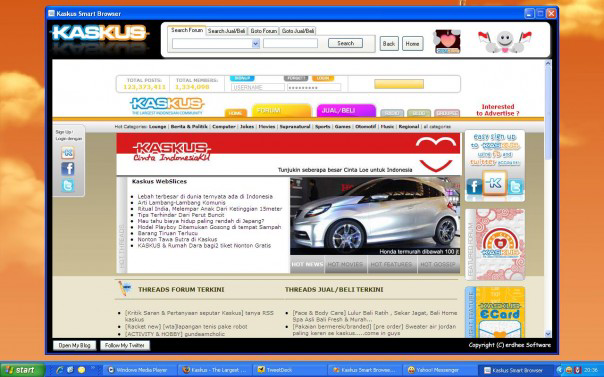This screenshot has width=604, height=377.
Task: Open the Supranatural hot category
Action: tap(295, 126)
